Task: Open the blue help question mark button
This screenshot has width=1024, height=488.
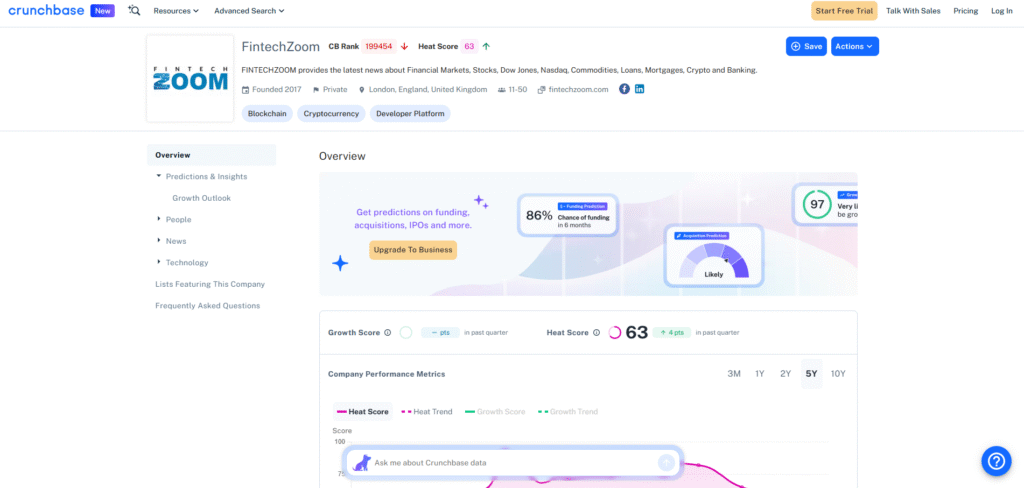Action: pyautogui.click(x=996, y=461)
